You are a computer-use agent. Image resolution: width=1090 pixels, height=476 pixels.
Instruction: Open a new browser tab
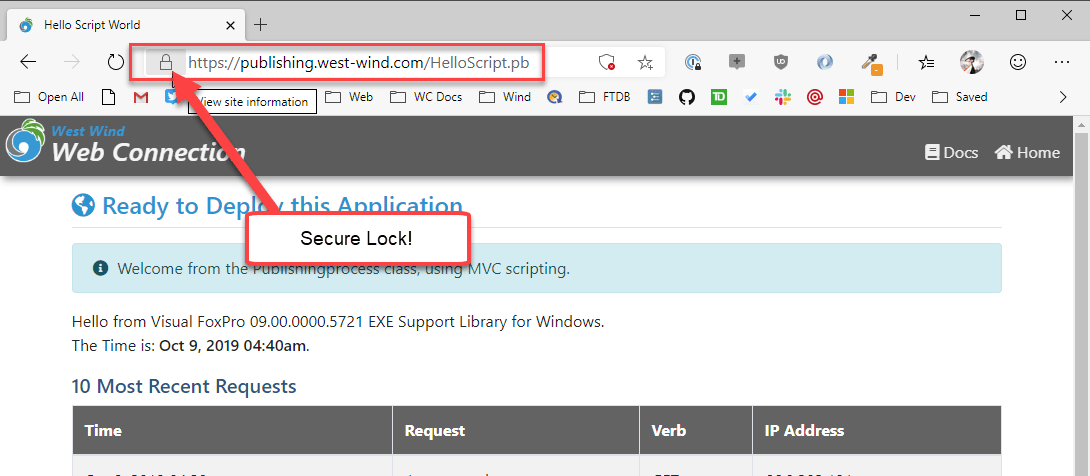pyautogui.click(x=261, y=24)
